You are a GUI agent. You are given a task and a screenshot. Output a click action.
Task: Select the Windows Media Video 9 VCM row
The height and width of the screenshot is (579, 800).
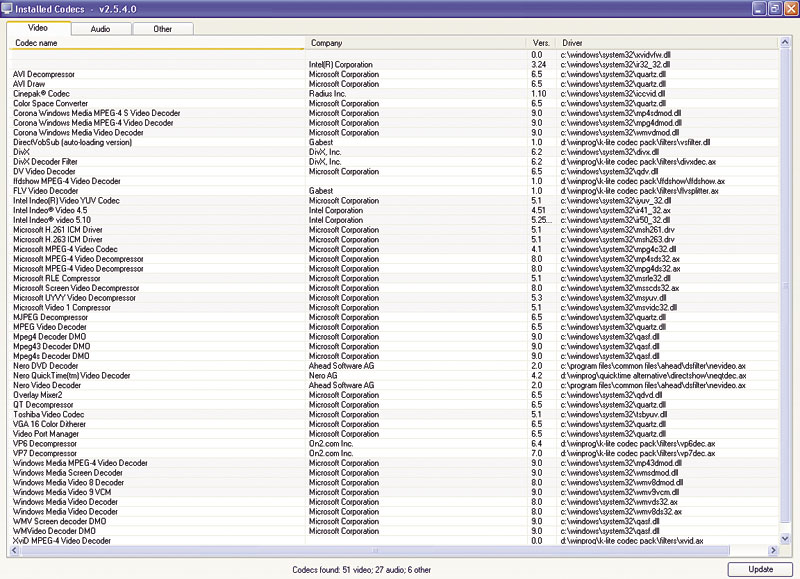394,492
